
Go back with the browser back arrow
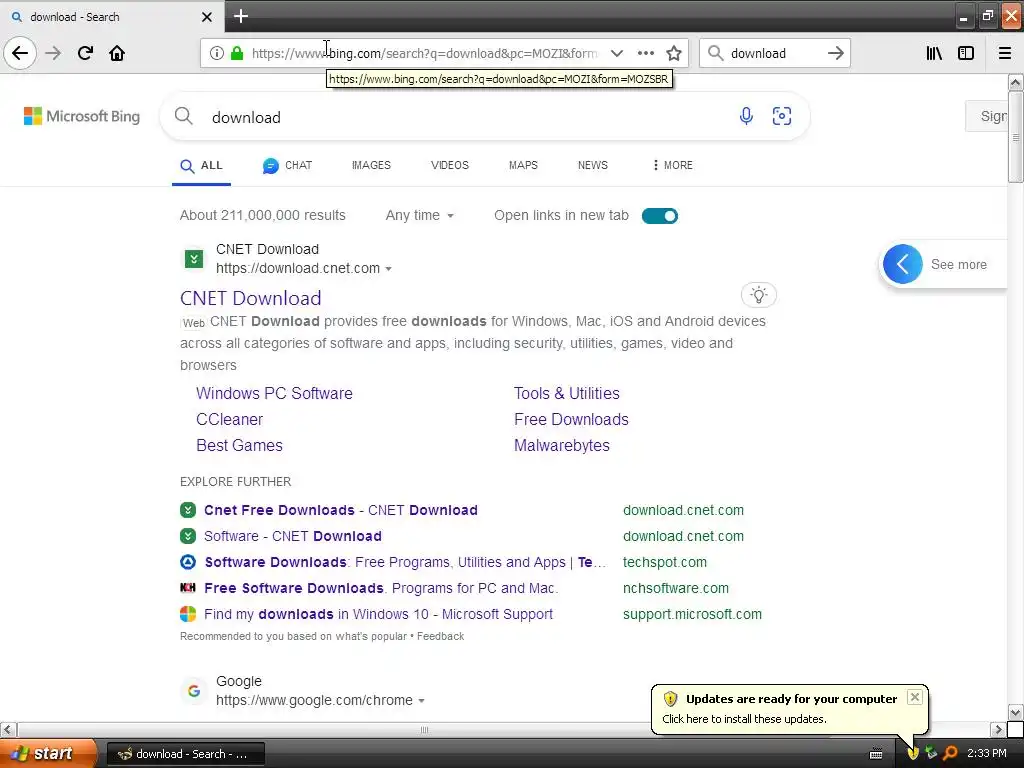[20, 53]
